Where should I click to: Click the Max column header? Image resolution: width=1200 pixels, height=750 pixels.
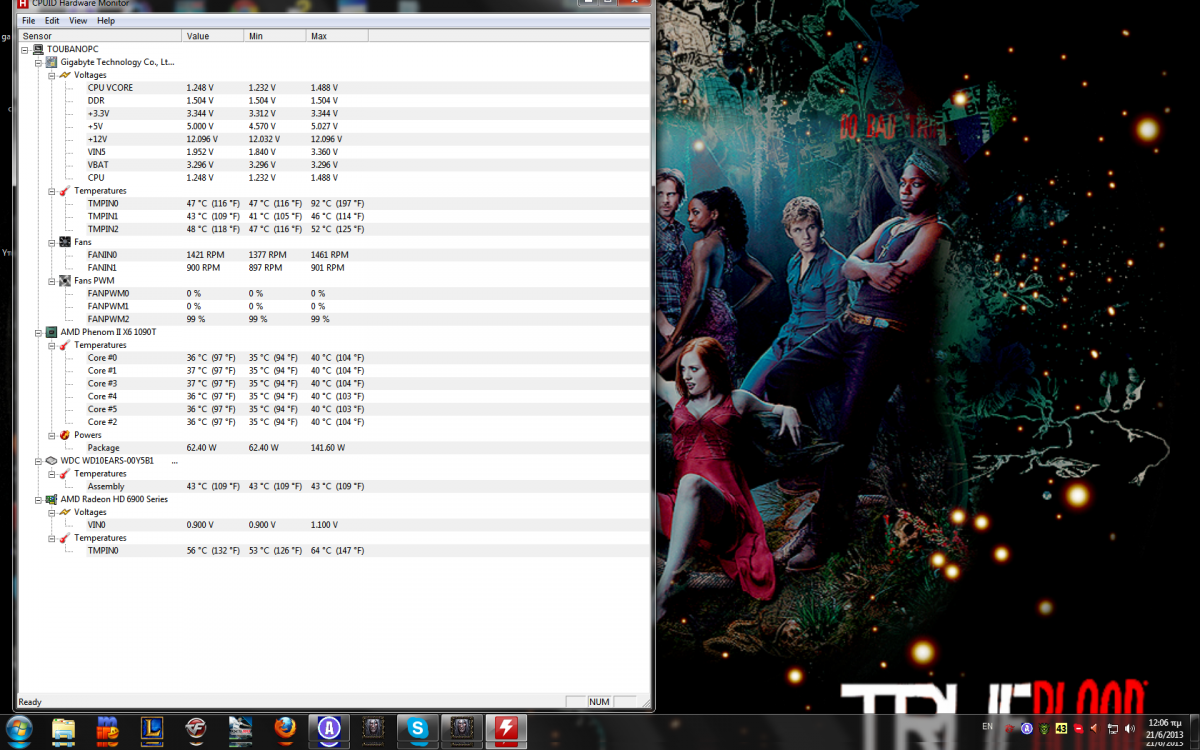(x=338, y=36)
